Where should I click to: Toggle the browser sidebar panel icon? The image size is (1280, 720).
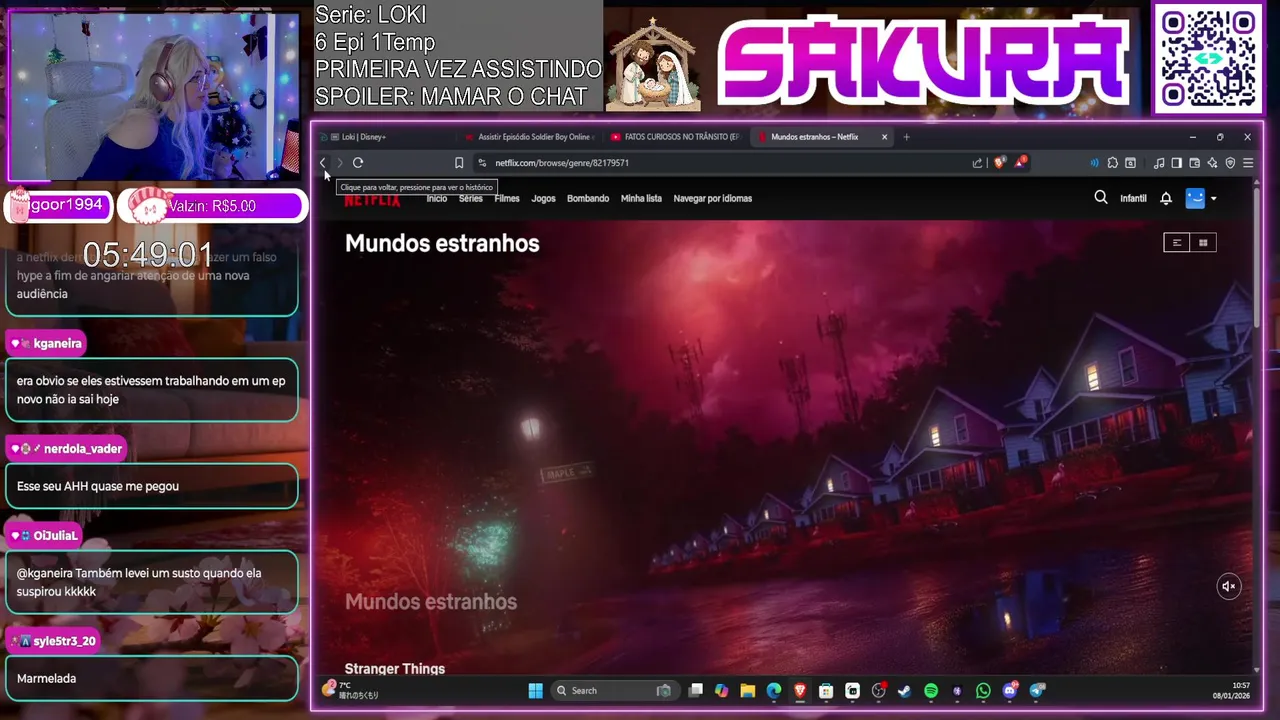[1177, 163]
